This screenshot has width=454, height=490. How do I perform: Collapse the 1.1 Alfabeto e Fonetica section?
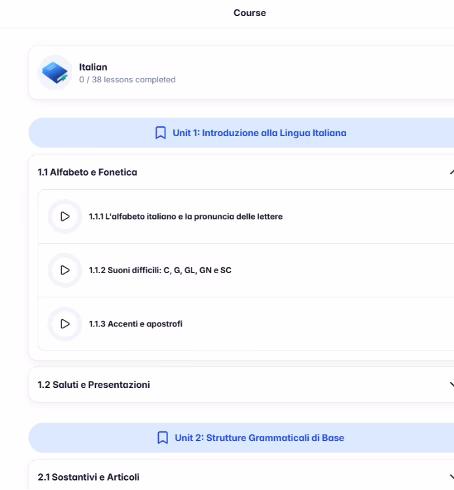451,172
